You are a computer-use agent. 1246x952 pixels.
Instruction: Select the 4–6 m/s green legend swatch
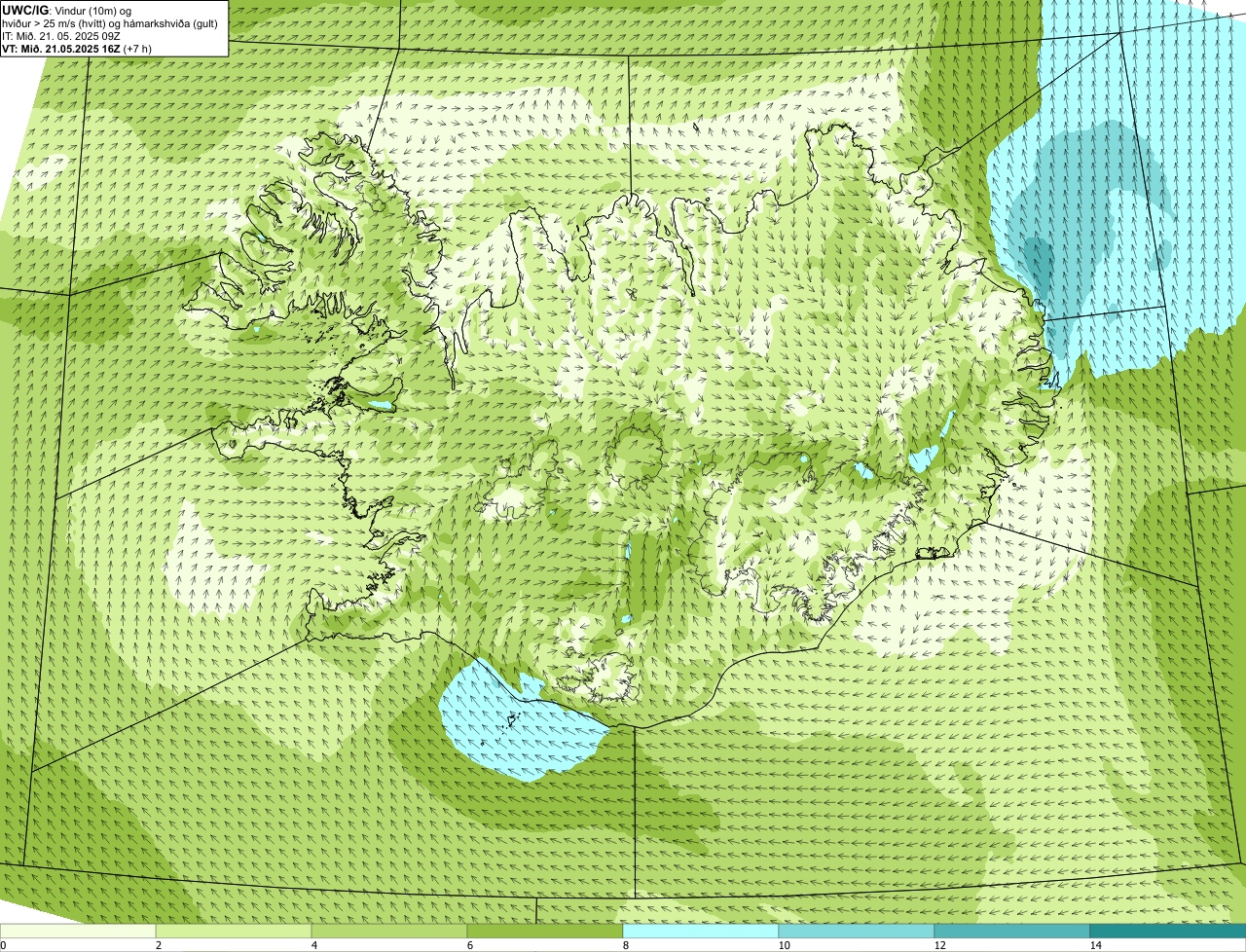click(x=389, y=931)
